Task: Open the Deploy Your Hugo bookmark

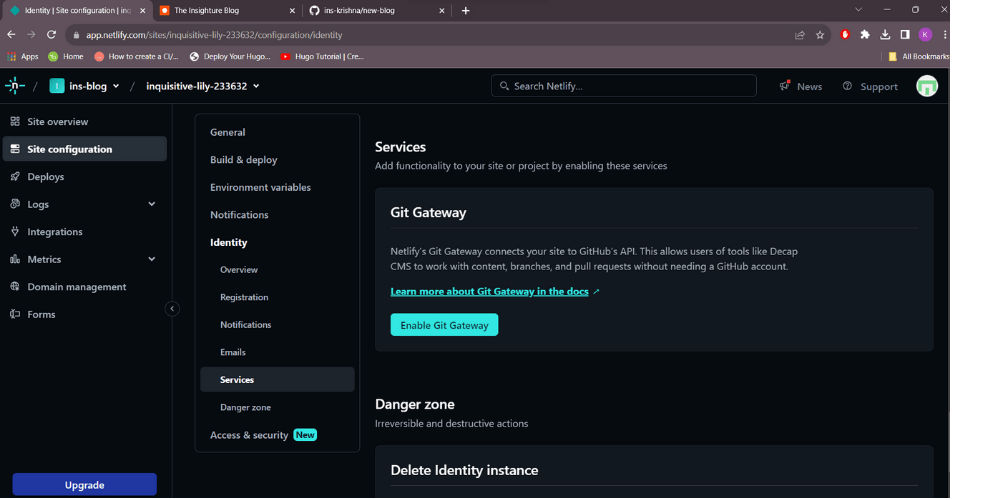Action: [x=230, y=56]
